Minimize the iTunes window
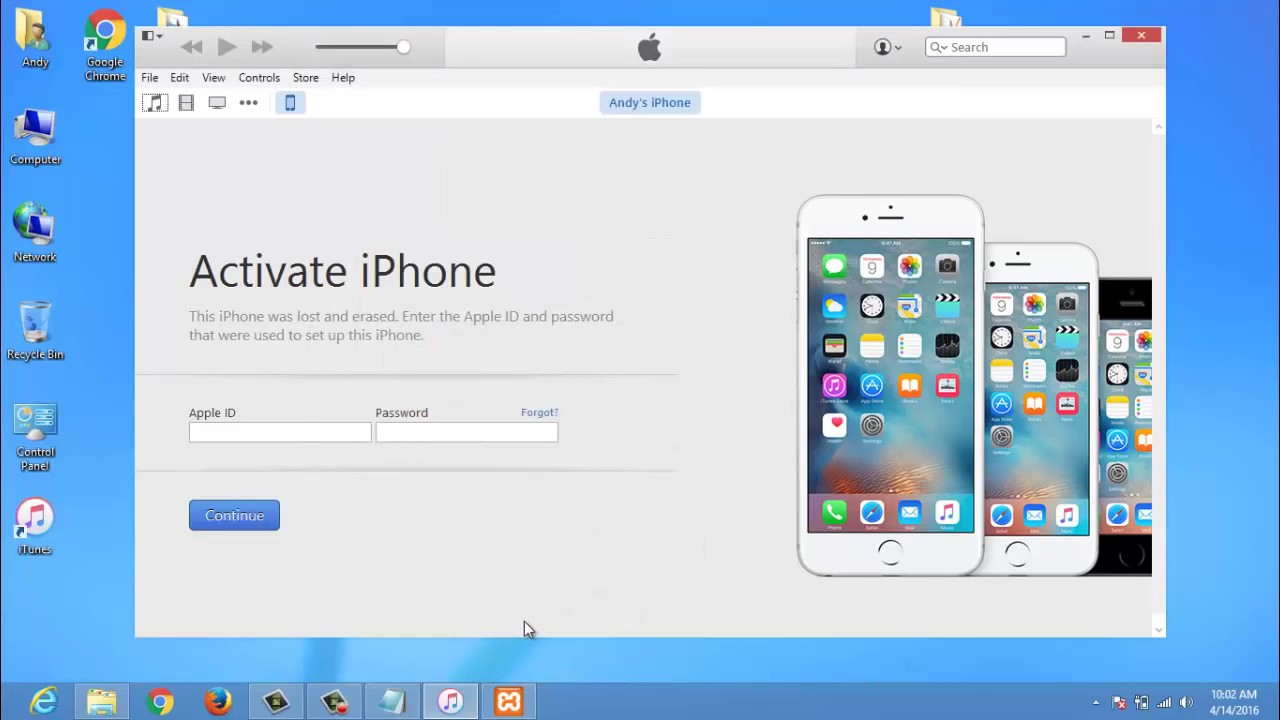The image size is (1280, 720). coord(1086,36)
